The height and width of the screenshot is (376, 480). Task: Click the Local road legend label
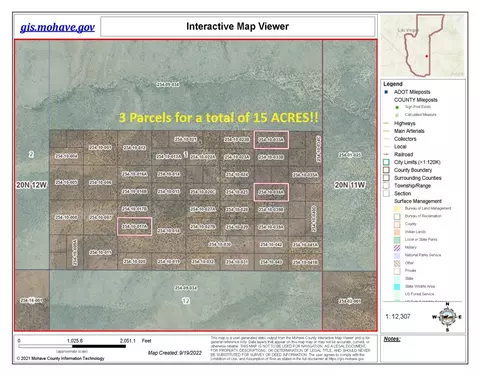(400, 147)
